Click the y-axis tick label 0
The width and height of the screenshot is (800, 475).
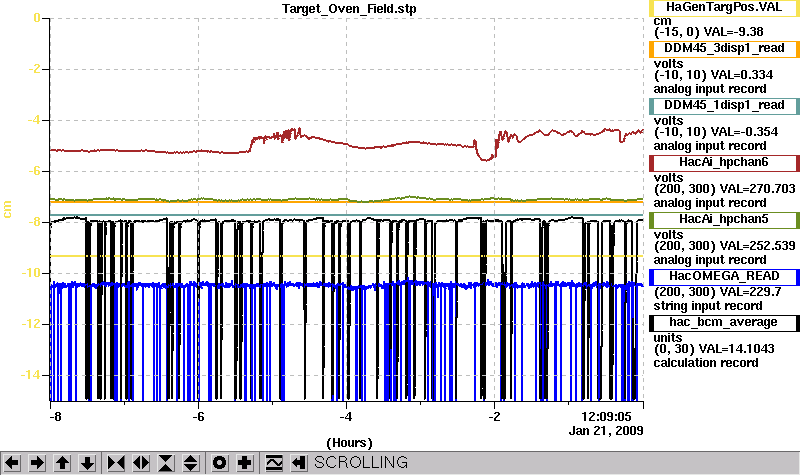(x=37, y=18)
